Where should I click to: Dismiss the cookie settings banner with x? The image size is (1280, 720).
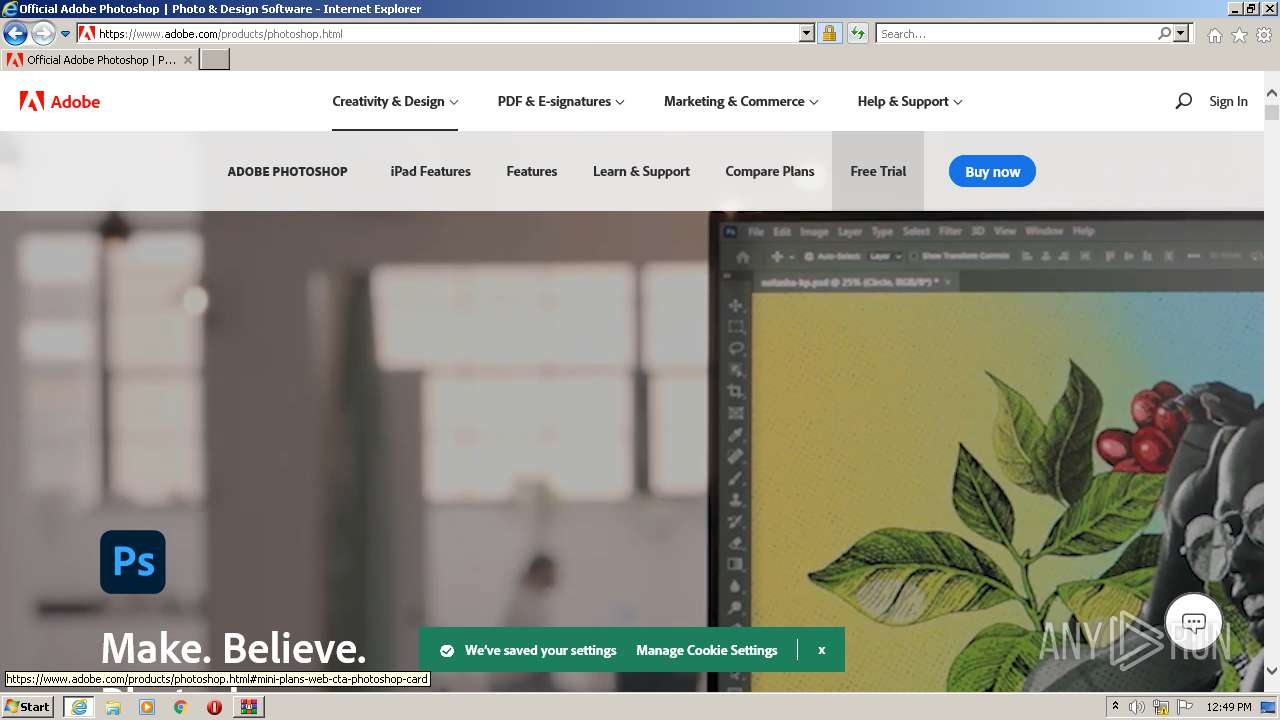tap(821, 650)
